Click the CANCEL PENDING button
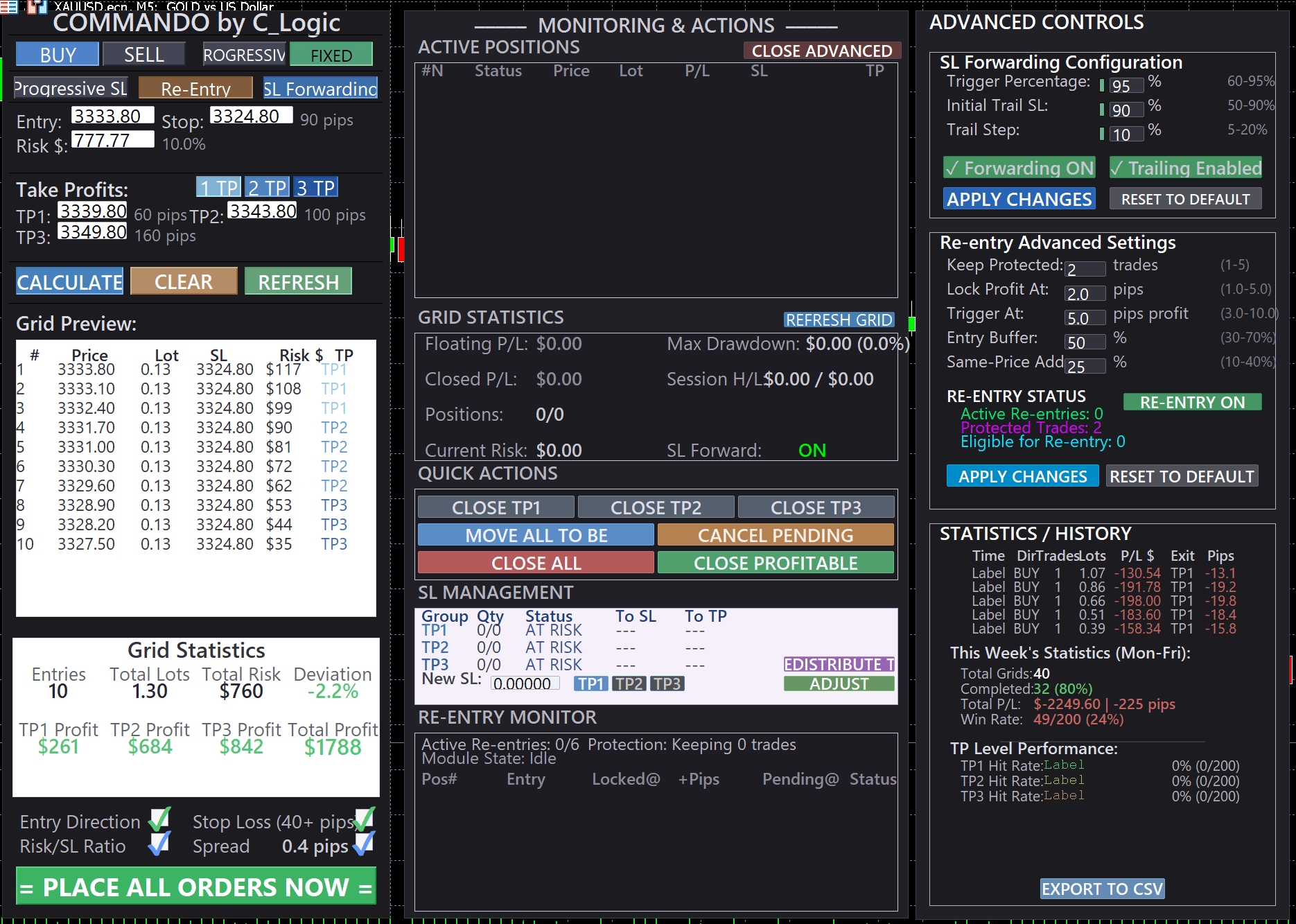This screenshot has width=1296, height=924. (x=776, y=535)
